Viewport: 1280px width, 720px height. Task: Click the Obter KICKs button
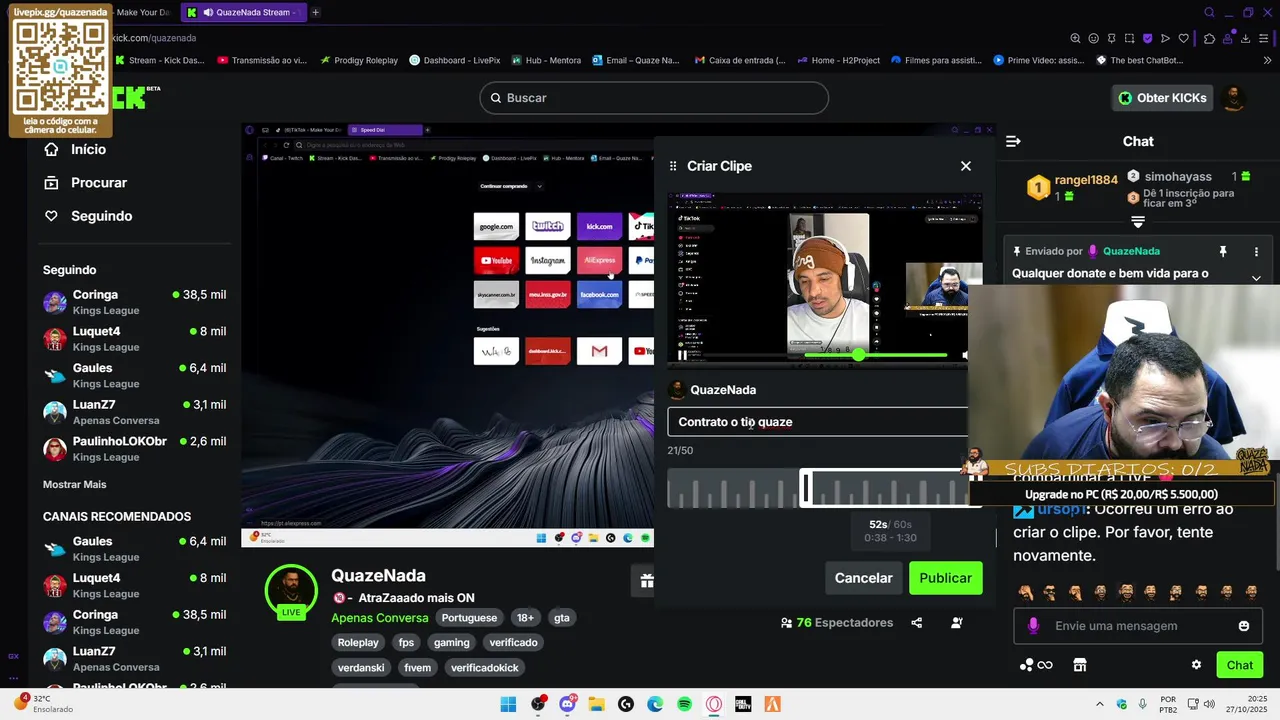[1162, 98]
